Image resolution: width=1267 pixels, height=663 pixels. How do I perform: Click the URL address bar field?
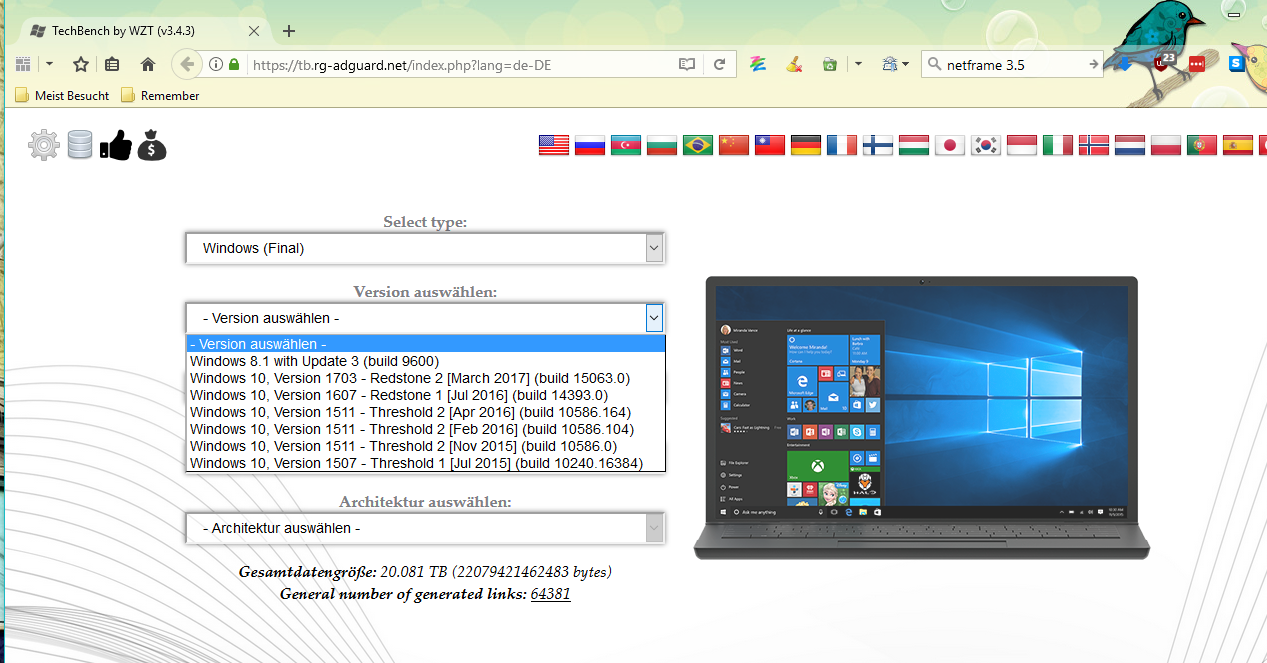460,65
